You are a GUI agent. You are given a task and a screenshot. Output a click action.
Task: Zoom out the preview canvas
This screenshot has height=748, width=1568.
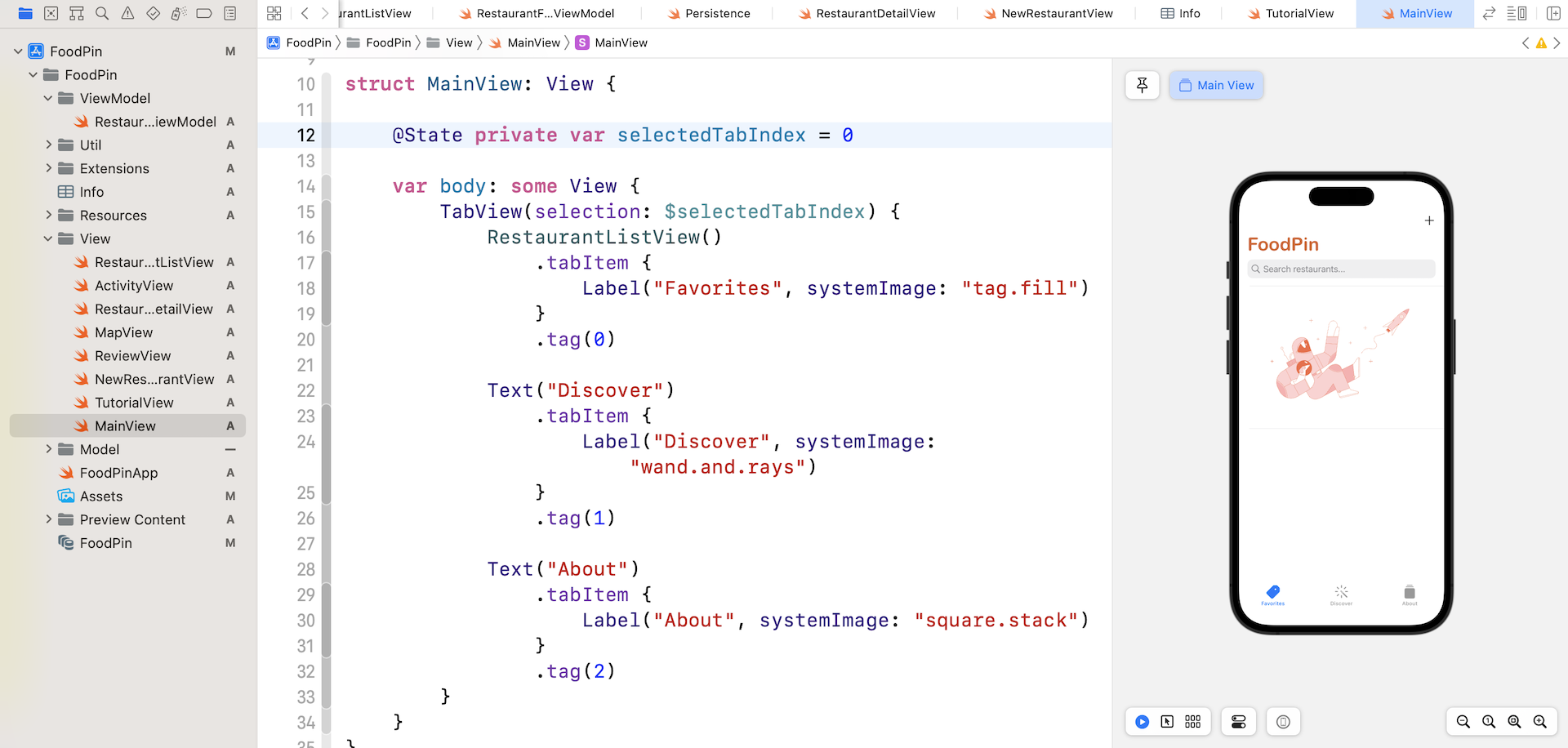tap(1463, 721)
